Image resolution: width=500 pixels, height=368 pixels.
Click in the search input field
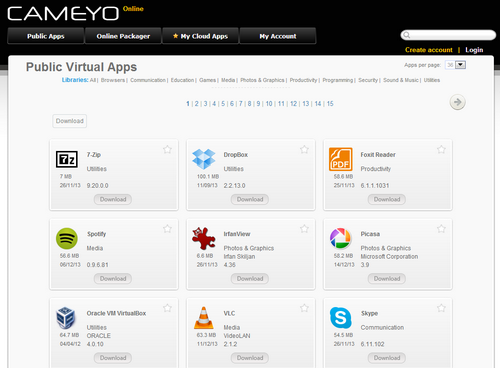coord(448,35)
